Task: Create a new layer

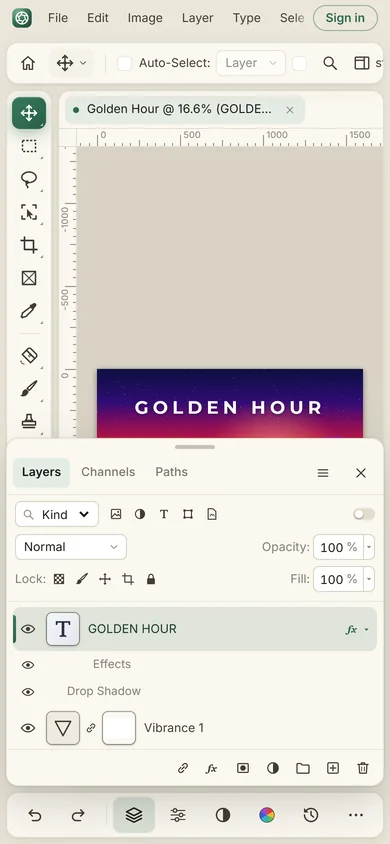Action: click(x=333, y=768)
